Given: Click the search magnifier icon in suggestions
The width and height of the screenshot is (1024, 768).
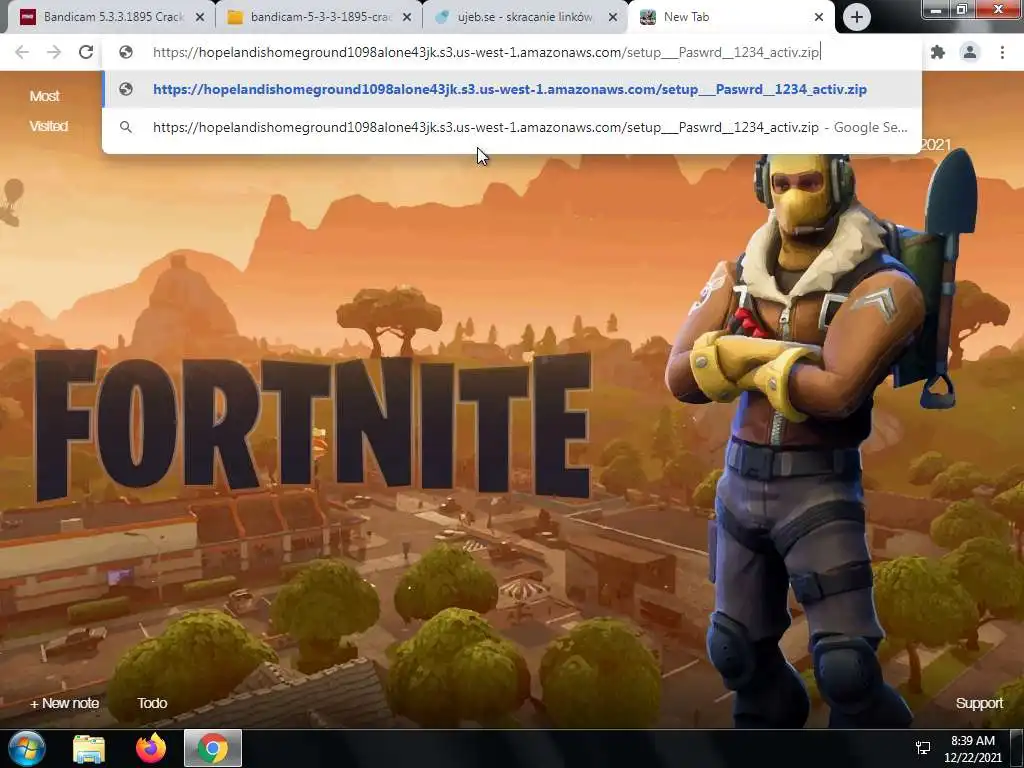Looking at the screenshot, I should (x=126, y=127).
